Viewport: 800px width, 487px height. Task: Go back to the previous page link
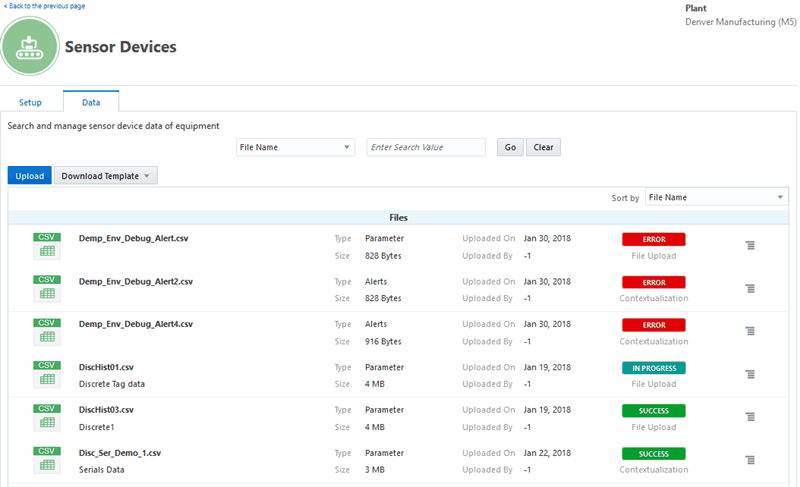click(44, 6)
